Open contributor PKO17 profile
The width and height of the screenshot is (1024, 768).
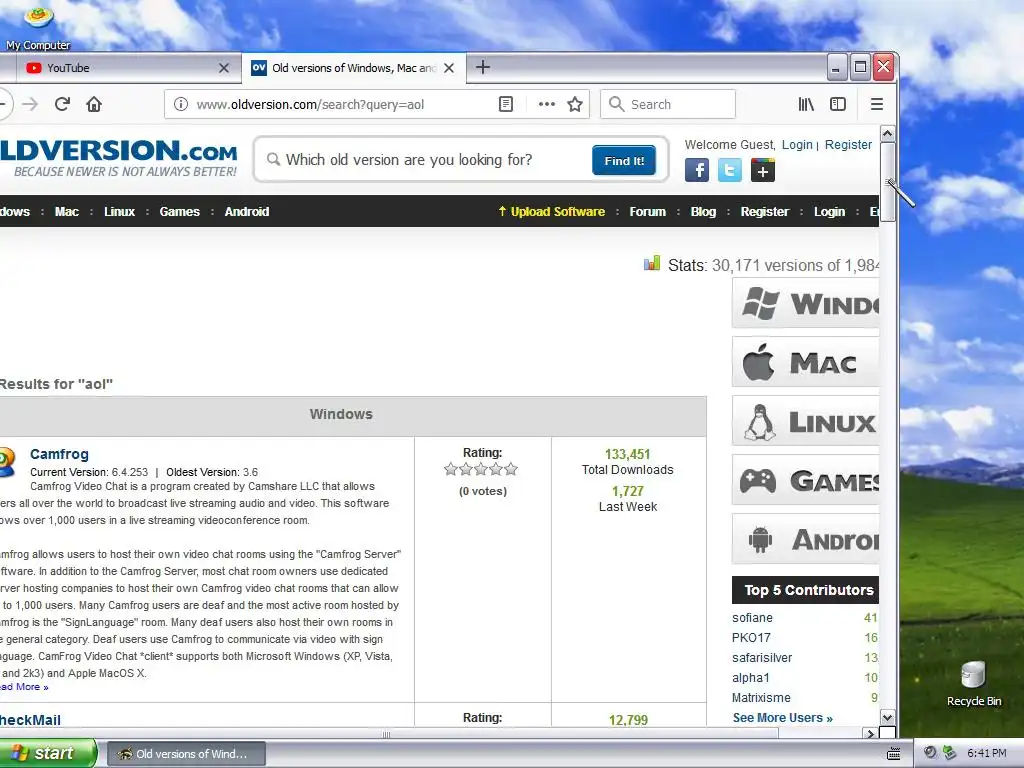[751, 637]
